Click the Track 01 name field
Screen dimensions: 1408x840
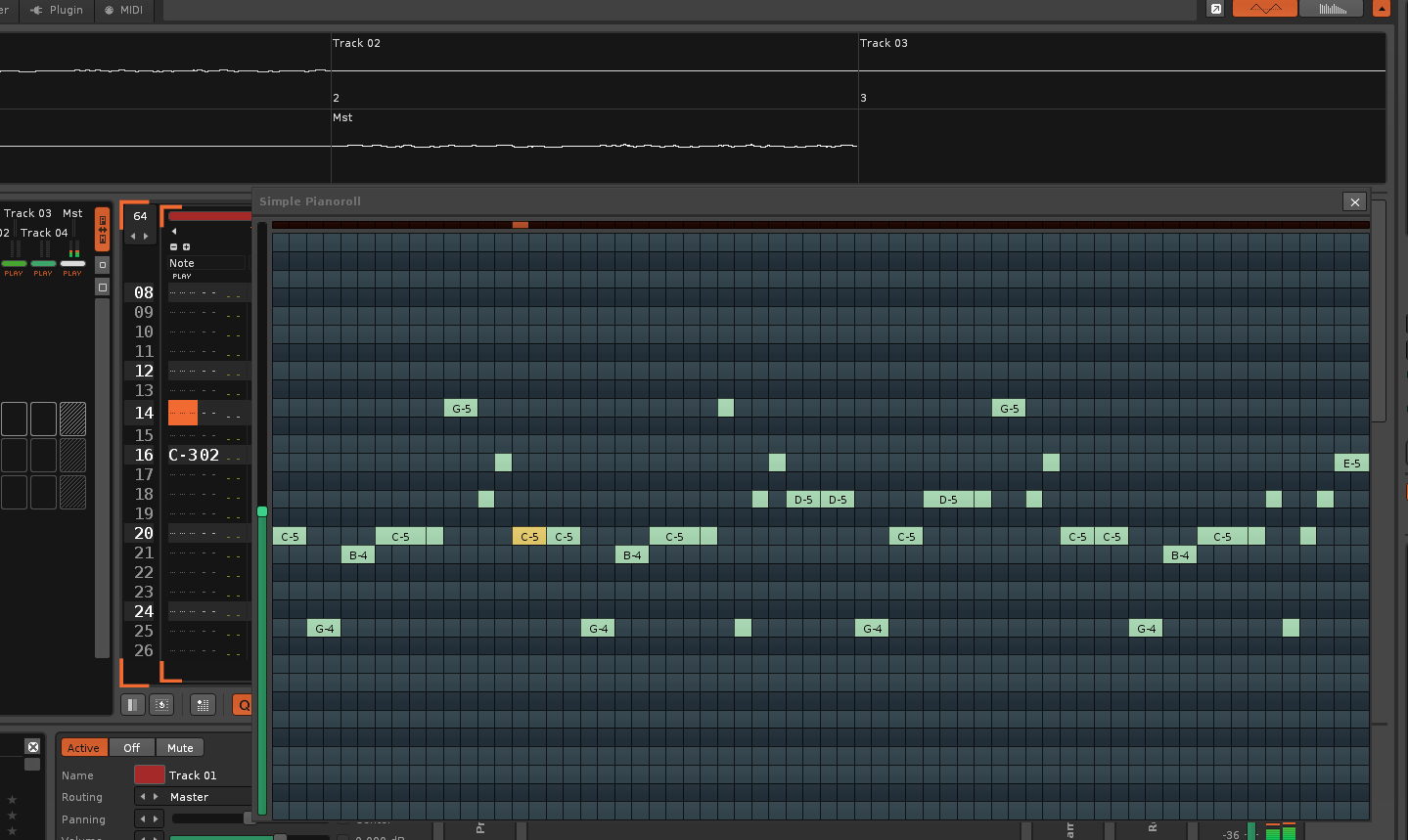[x=208, y=774]
